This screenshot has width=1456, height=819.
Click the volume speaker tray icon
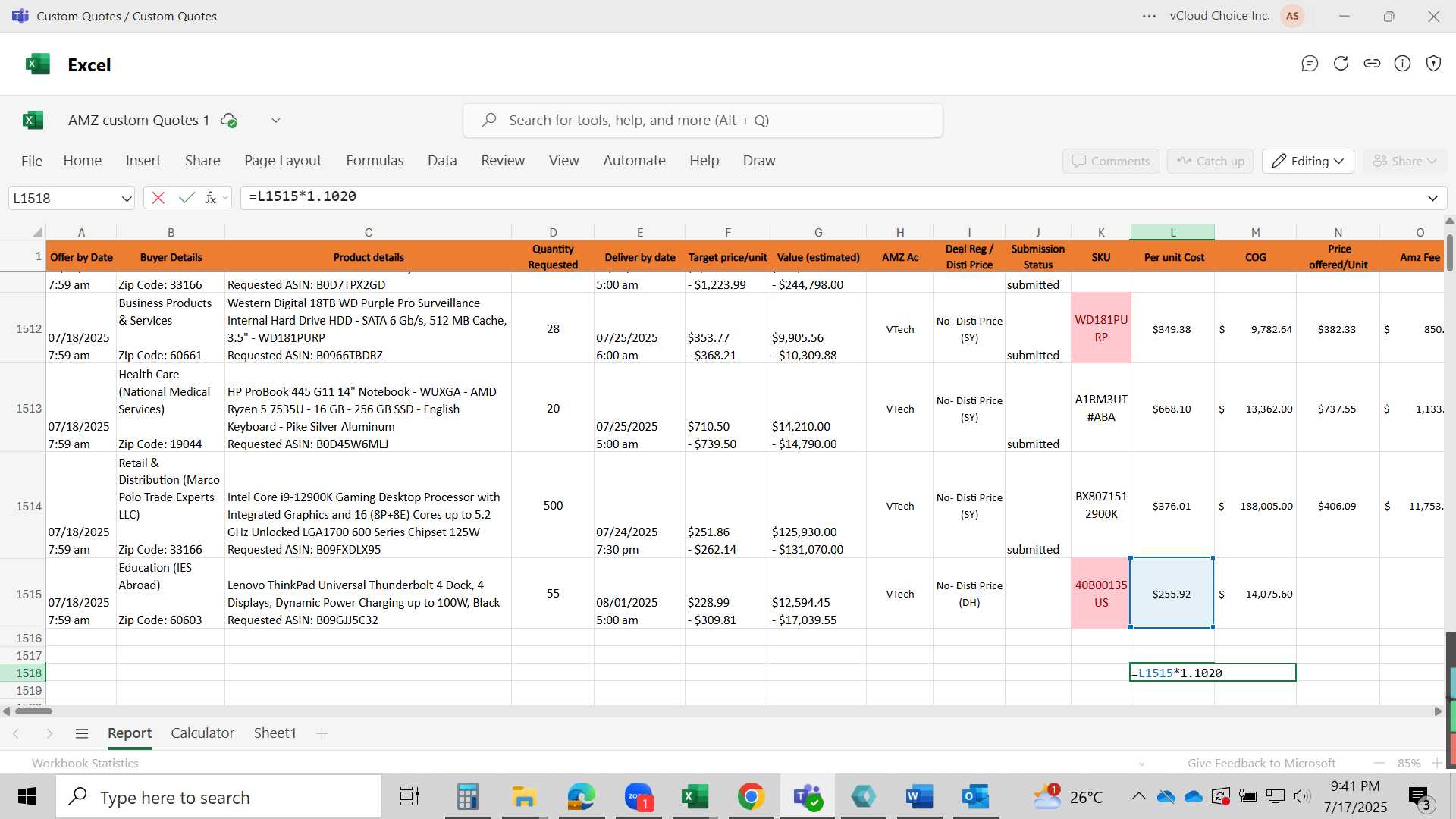tap(1302, 796)
